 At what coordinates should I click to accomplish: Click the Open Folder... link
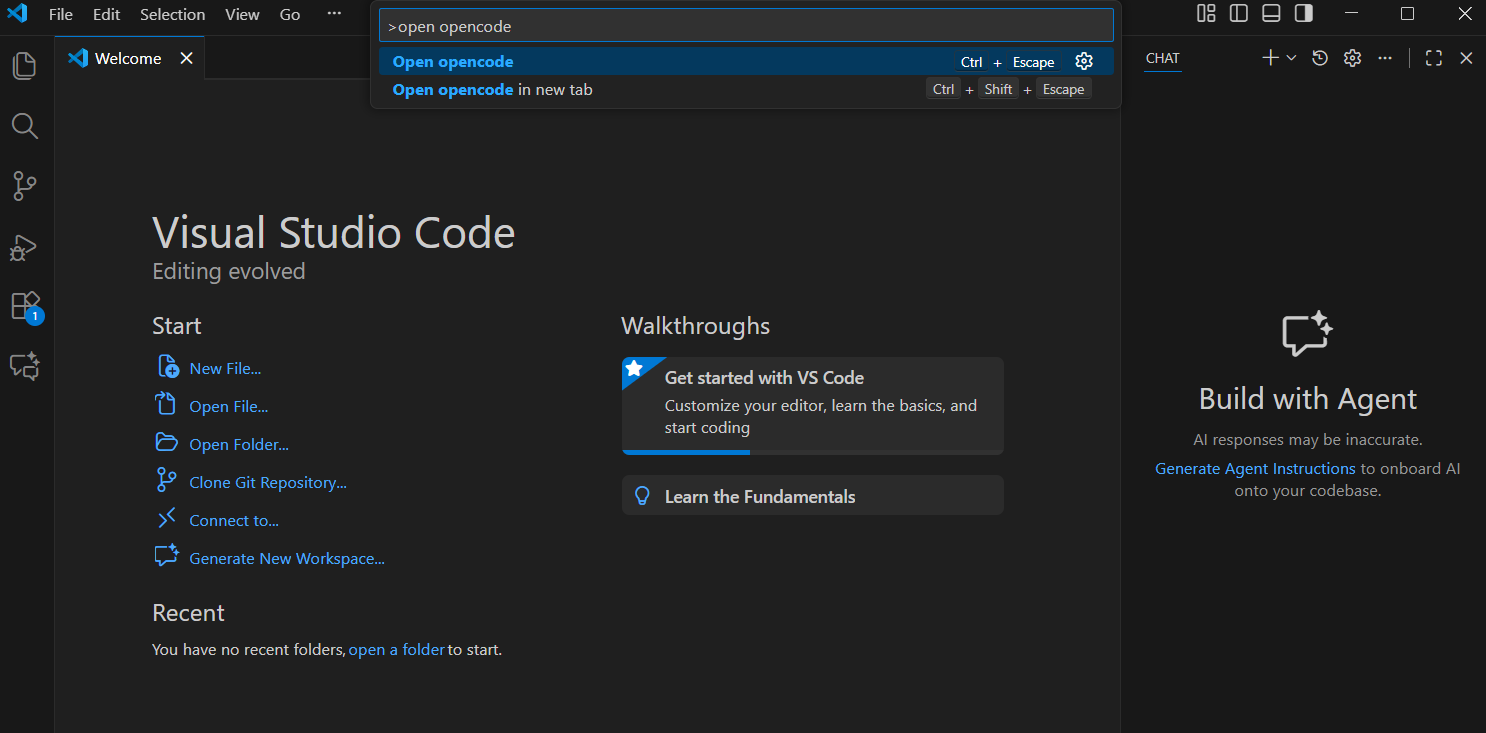(x=239, y=445)
